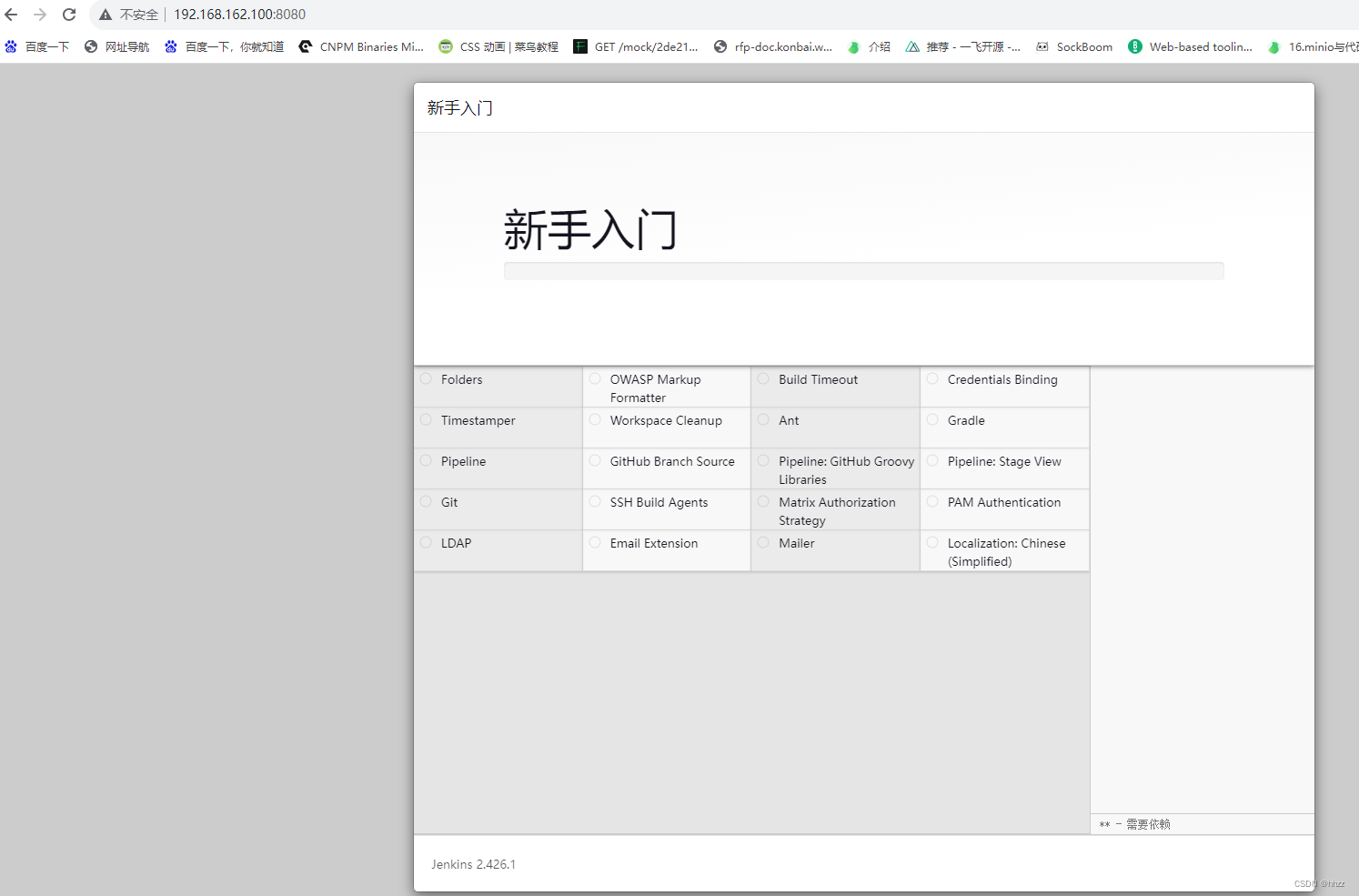
Task: Click the Folders plugin status circle
Action: [426, 378]
